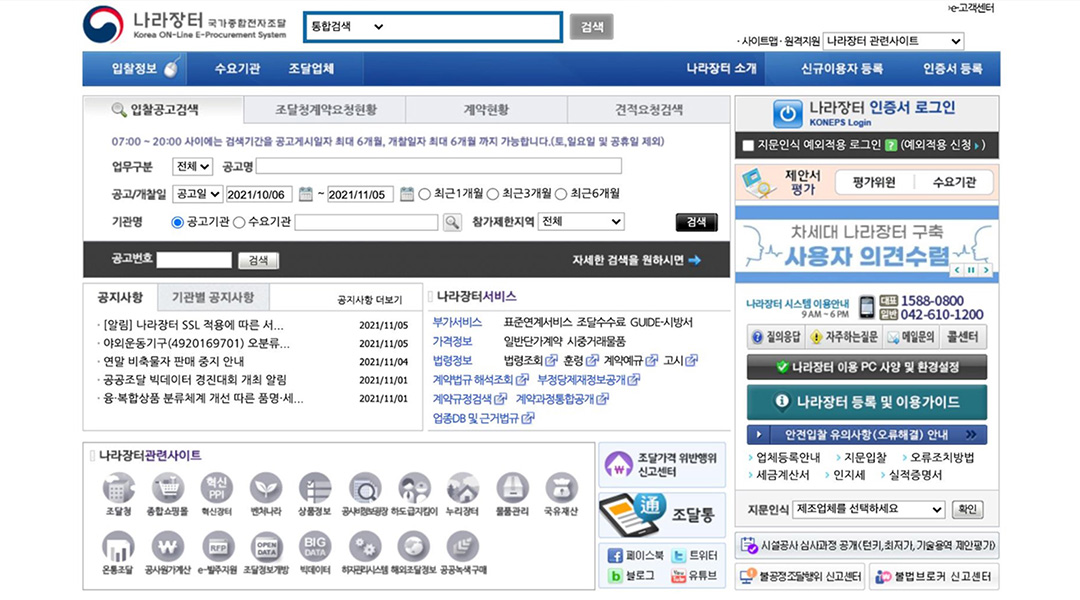Open the 벤처나라 sprout icon
Image resolution: width=1080 pixels, height=600 pixels.
(x=266, y=488)
